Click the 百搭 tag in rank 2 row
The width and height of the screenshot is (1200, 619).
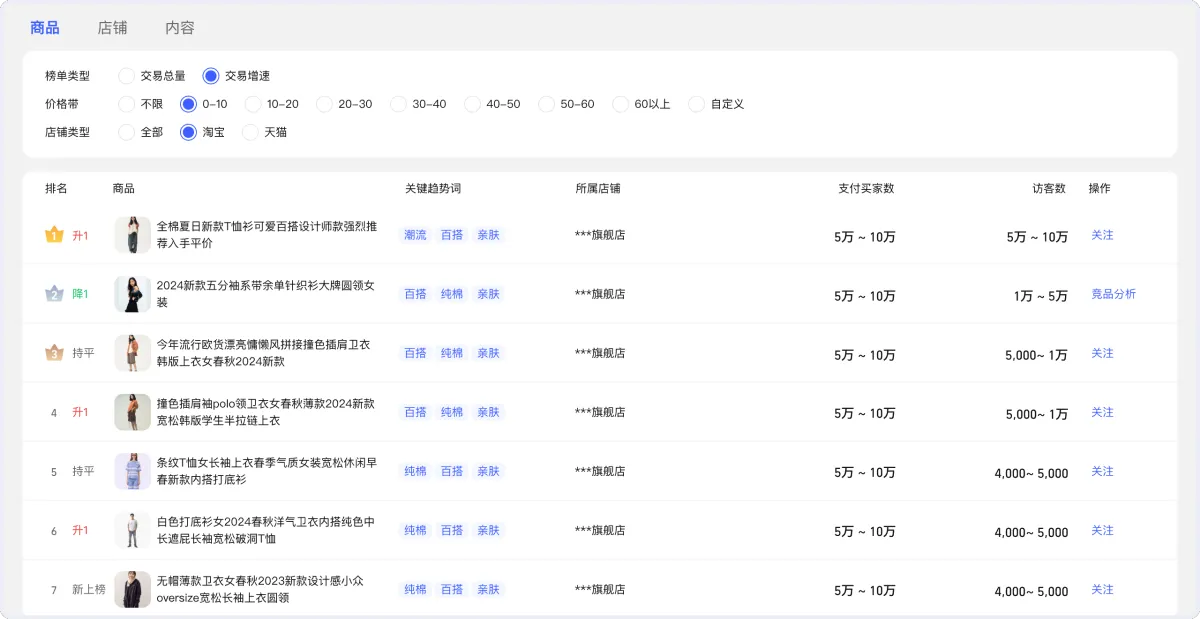[x=415, y=294]
